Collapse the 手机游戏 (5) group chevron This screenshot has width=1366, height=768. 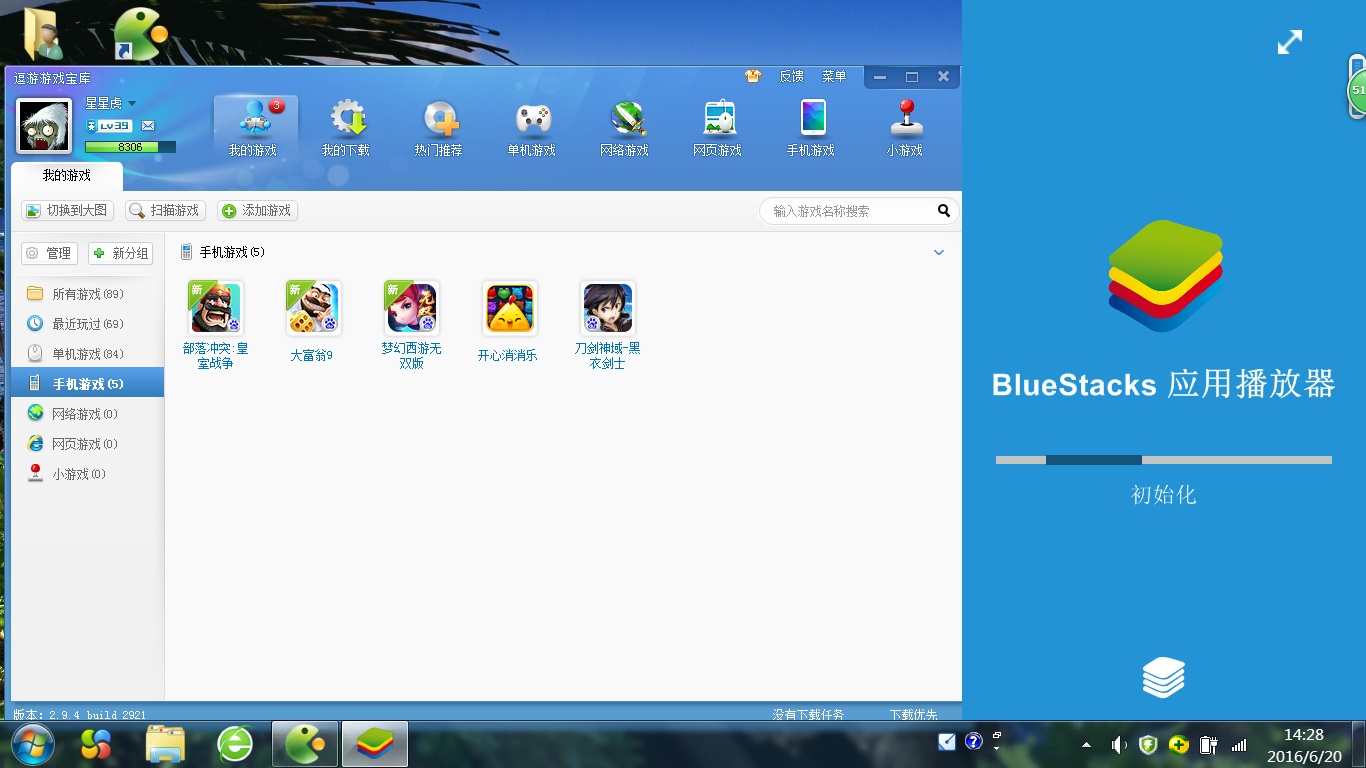939,252
